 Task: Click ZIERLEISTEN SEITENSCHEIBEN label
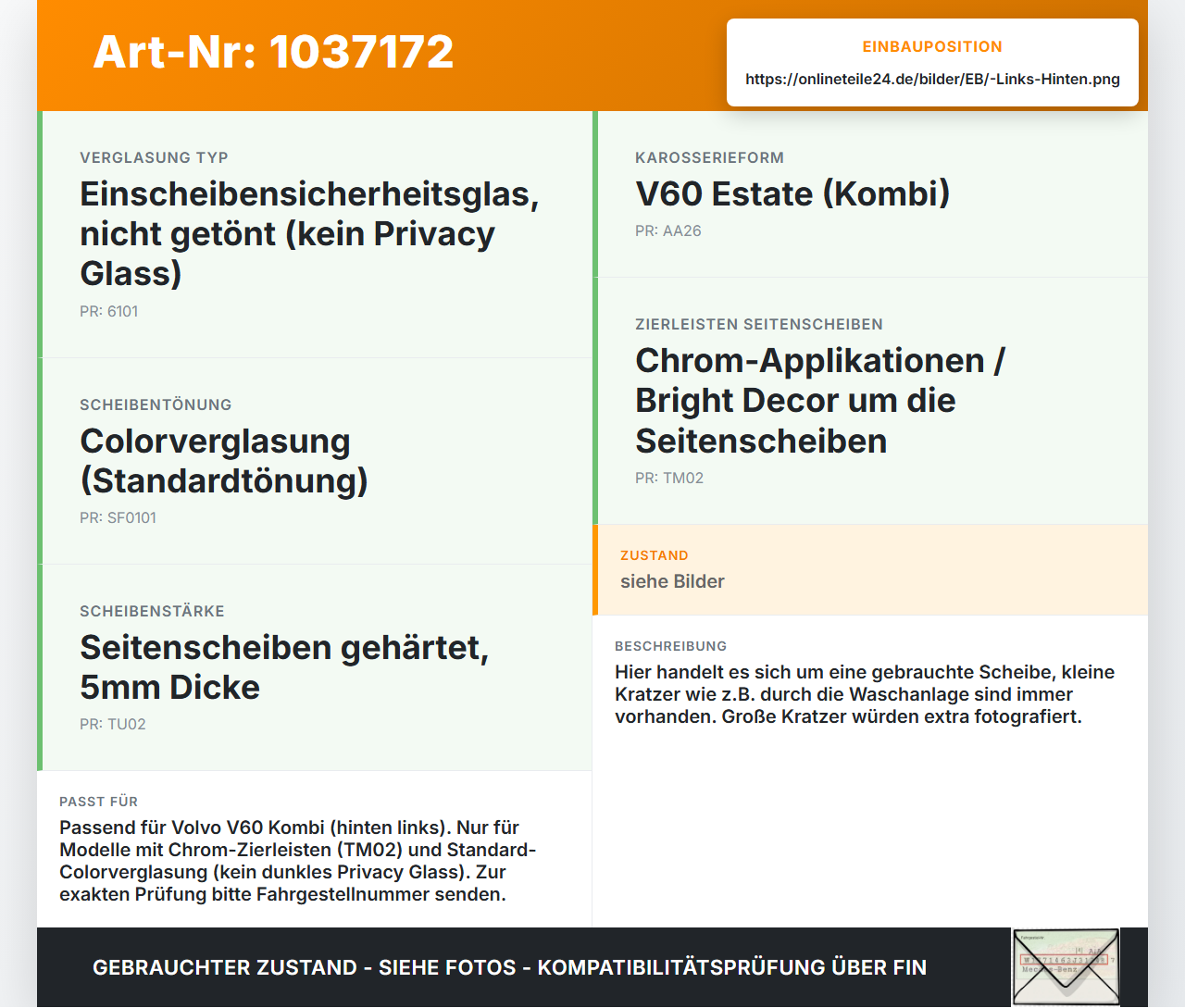pos(758,324)
